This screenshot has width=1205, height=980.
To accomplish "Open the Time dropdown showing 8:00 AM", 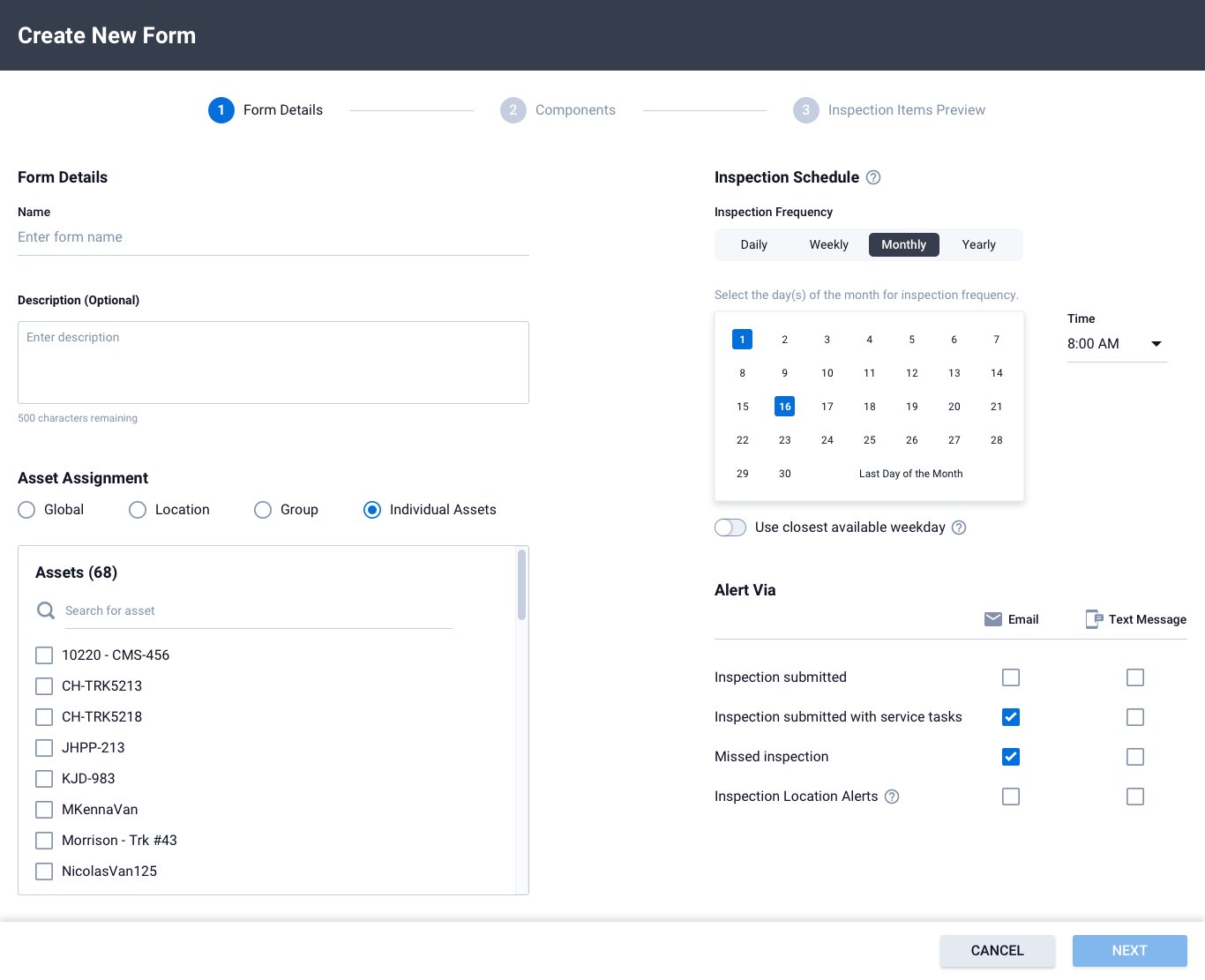I will [1118, 344].
